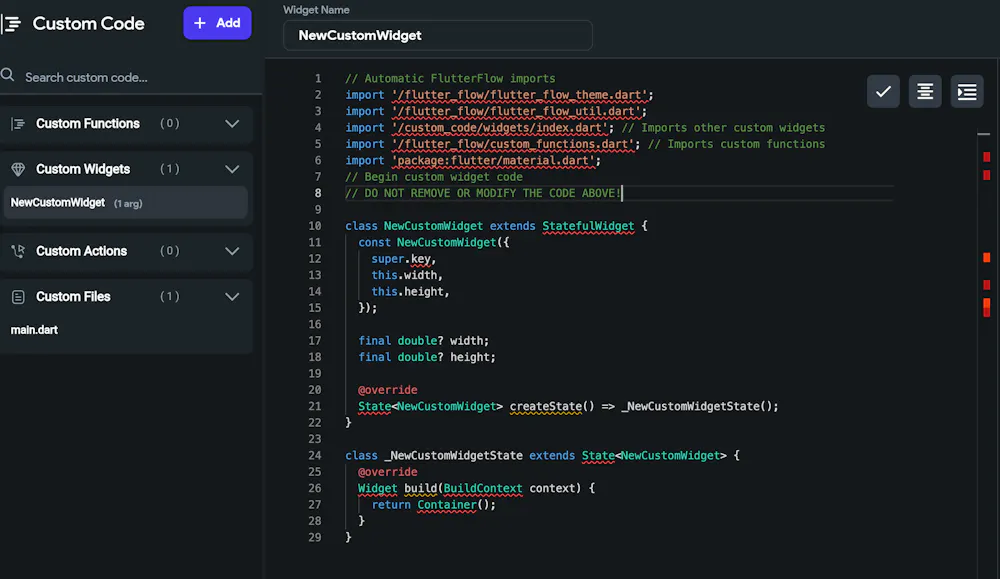Open the main.dart custom file
Screen dimensions: 1000x579
[x=34, y=330]
